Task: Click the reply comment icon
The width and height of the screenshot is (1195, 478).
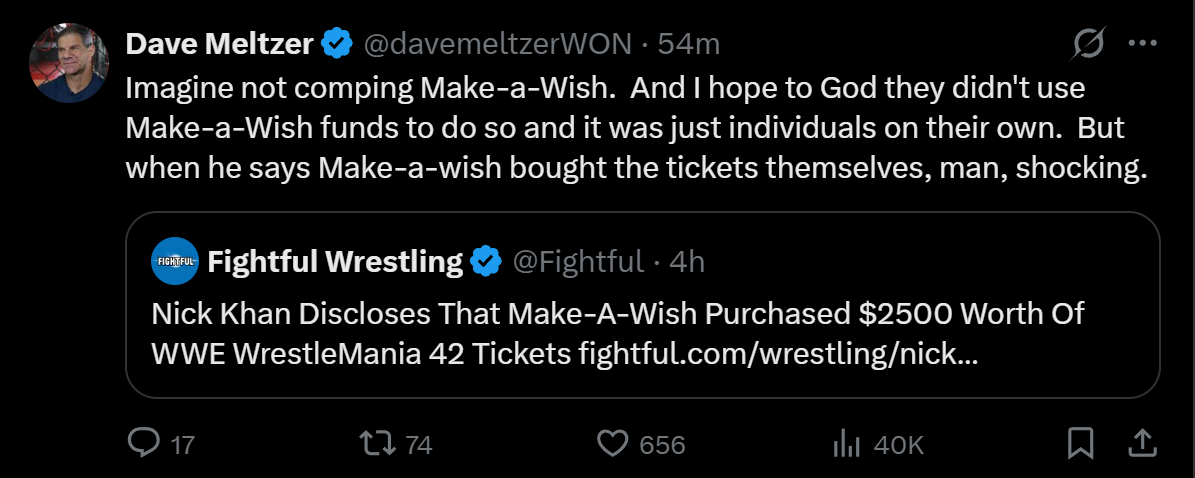Action: click(x=145, y=444)
